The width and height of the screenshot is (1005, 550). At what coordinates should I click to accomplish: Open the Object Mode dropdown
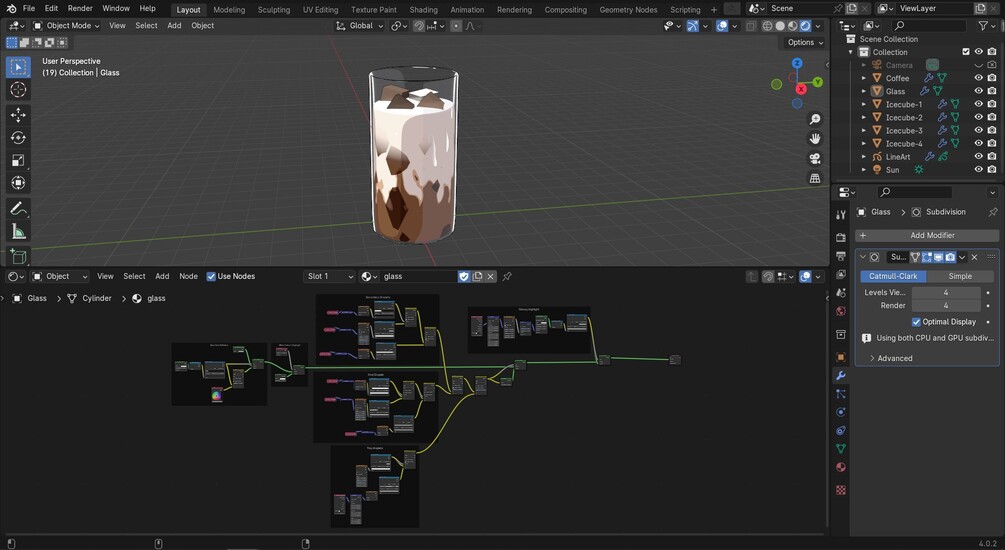pos(66,26)
